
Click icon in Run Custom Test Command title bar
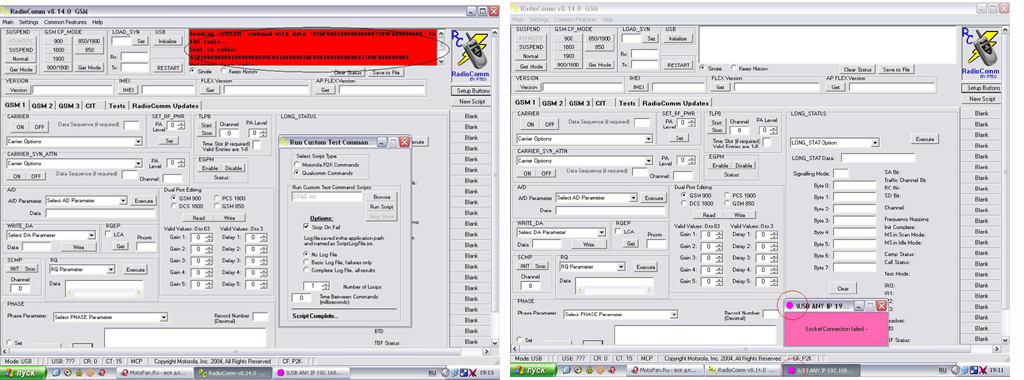click(285, 142)
